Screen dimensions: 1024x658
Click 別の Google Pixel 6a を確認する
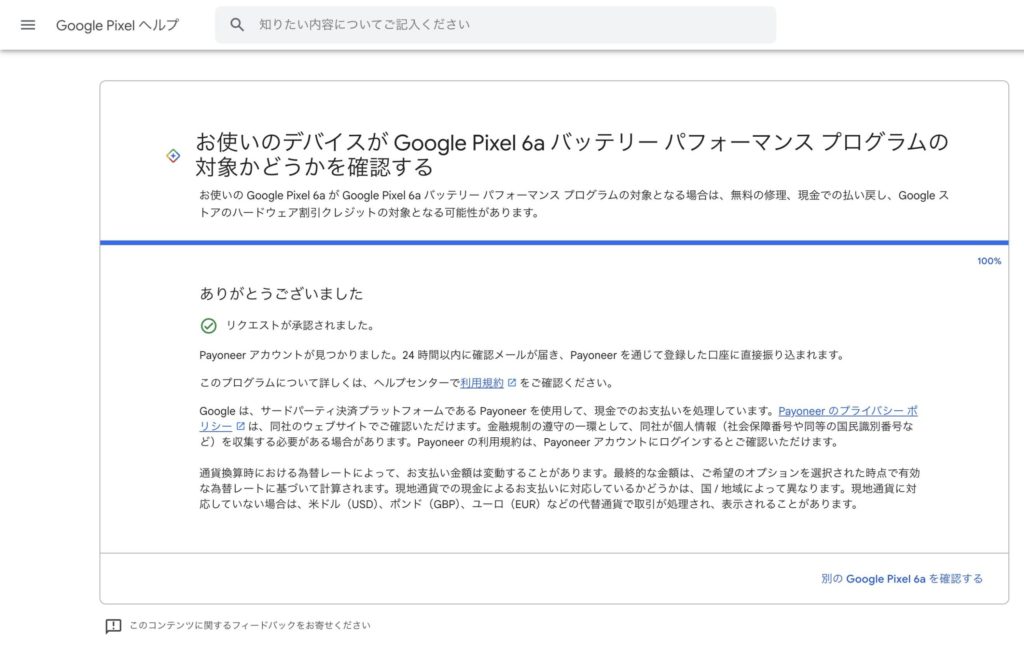coord(901,579)
